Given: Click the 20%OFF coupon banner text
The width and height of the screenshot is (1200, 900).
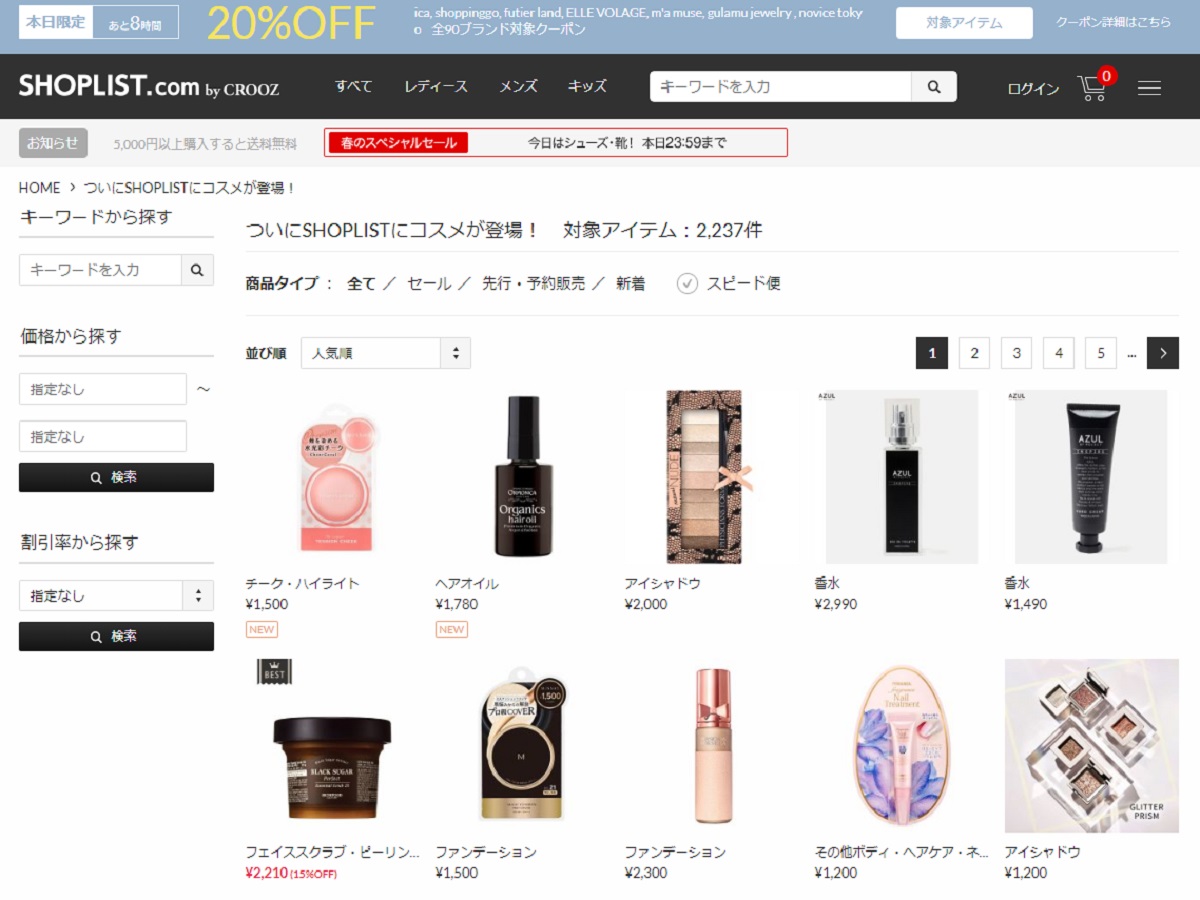Looking at the screenshot, I should click(292, 24).
